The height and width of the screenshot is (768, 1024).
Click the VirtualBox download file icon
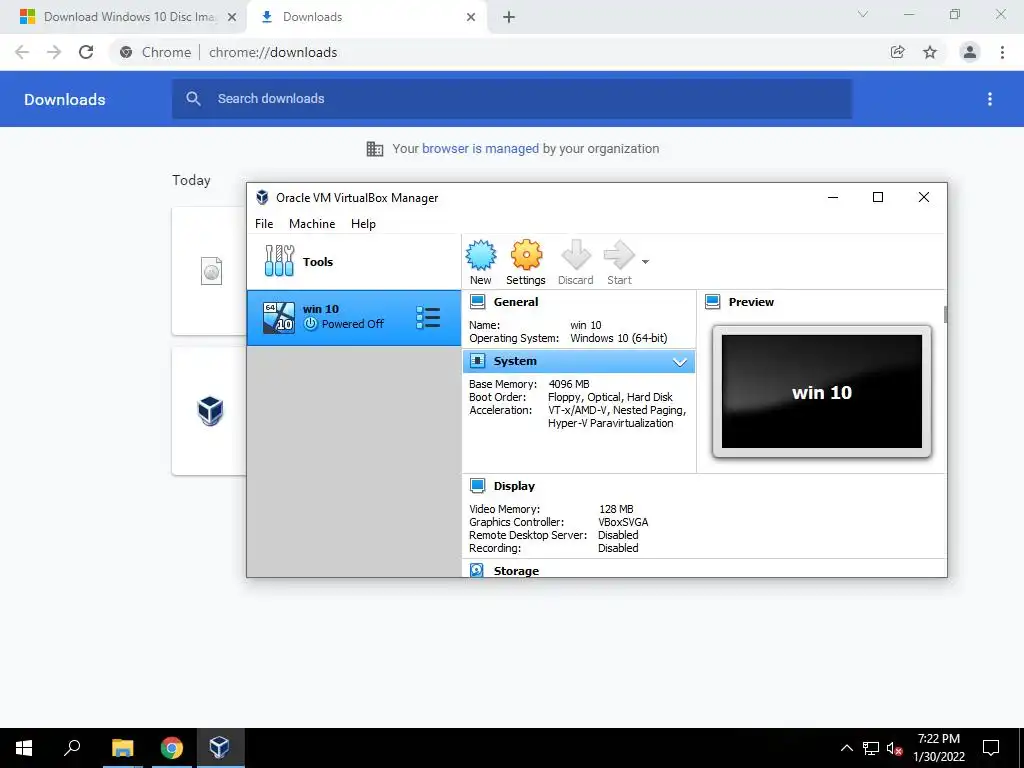coord(210,411)
